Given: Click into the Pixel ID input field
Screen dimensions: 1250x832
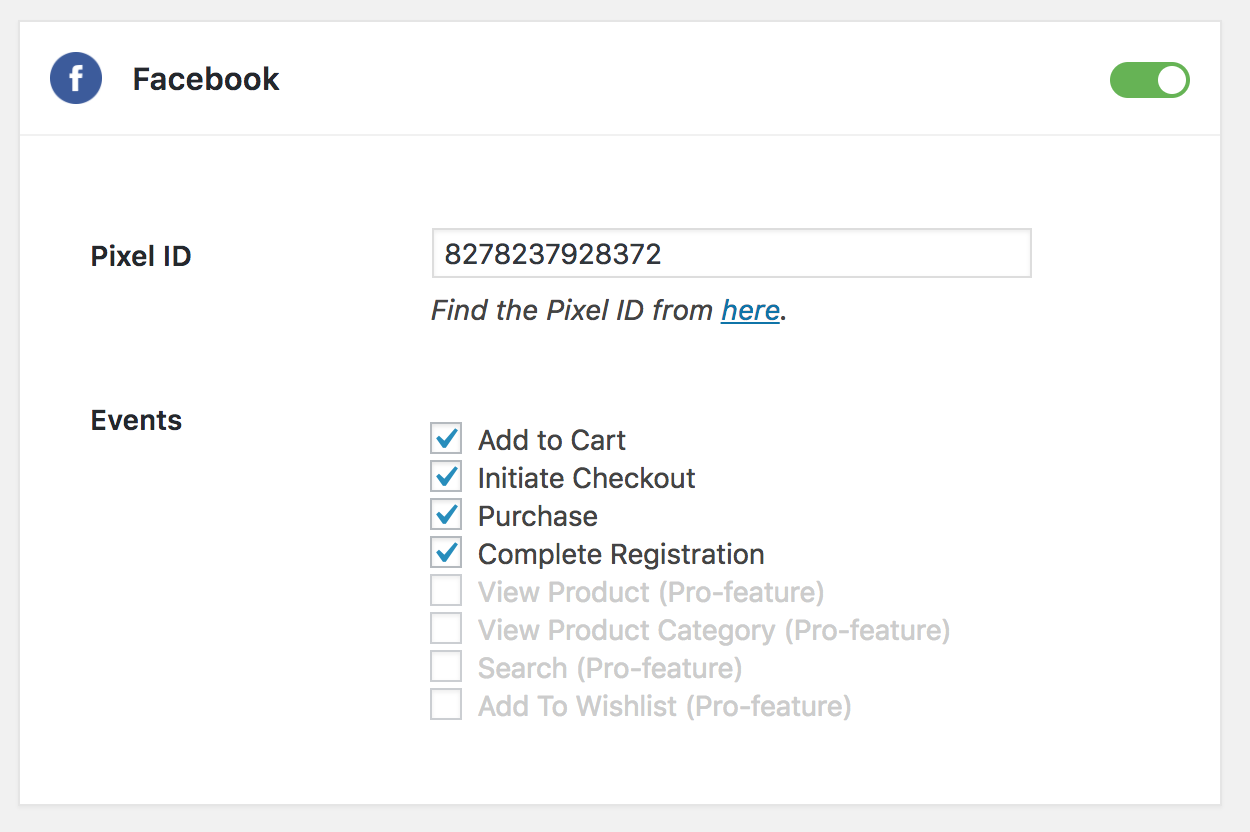Looking at the screenshot, I should (x=731, y=254).
